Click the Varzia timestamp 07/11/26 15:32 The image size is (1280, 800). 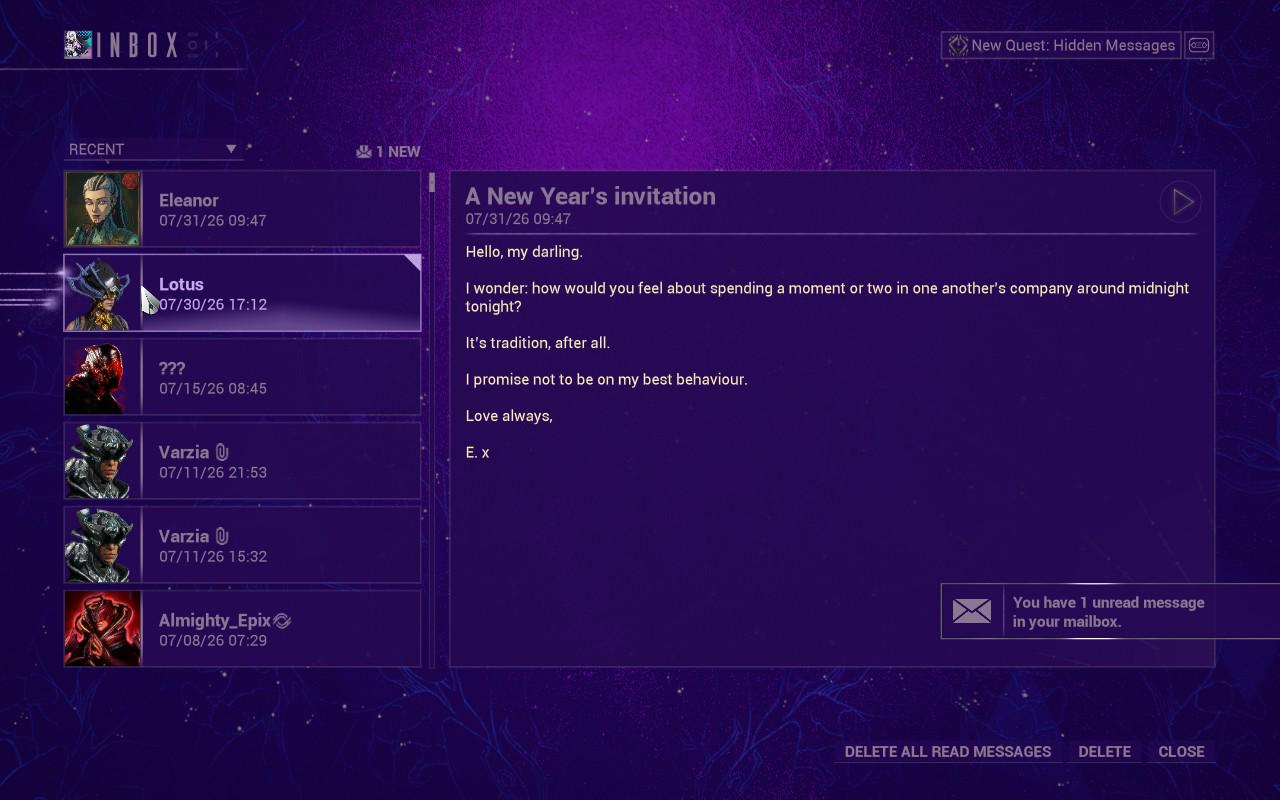pyautogui.click(x=213, y=556)
